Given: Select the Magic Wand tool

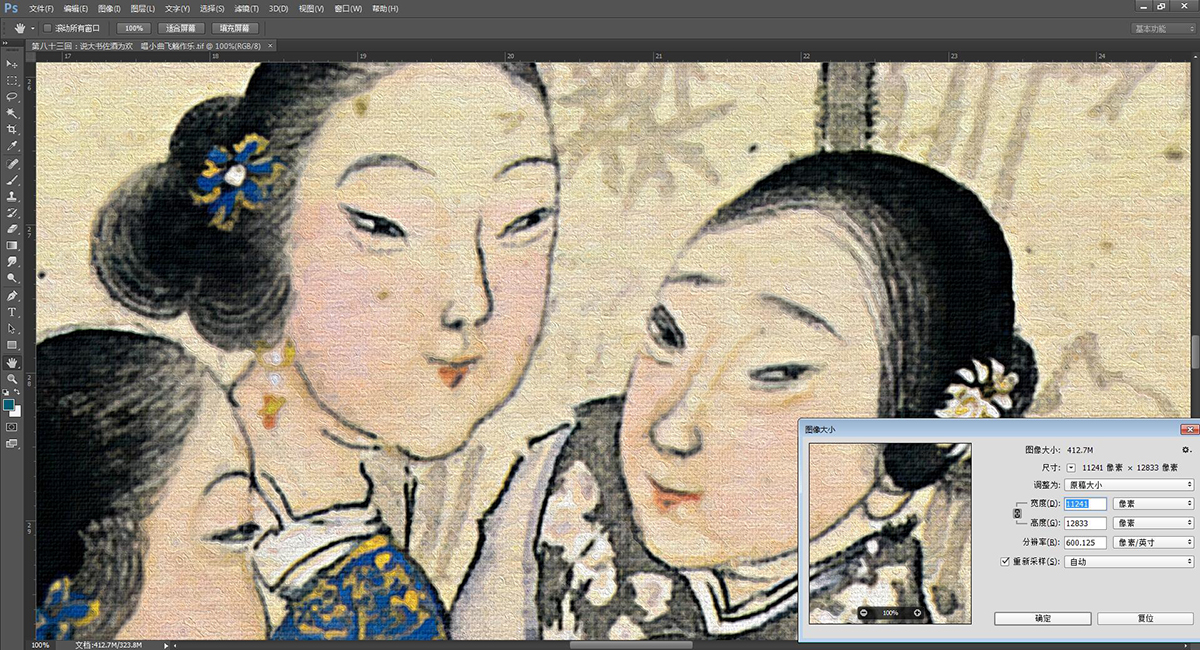Looking at the screenshot, I should coord(12,113).
